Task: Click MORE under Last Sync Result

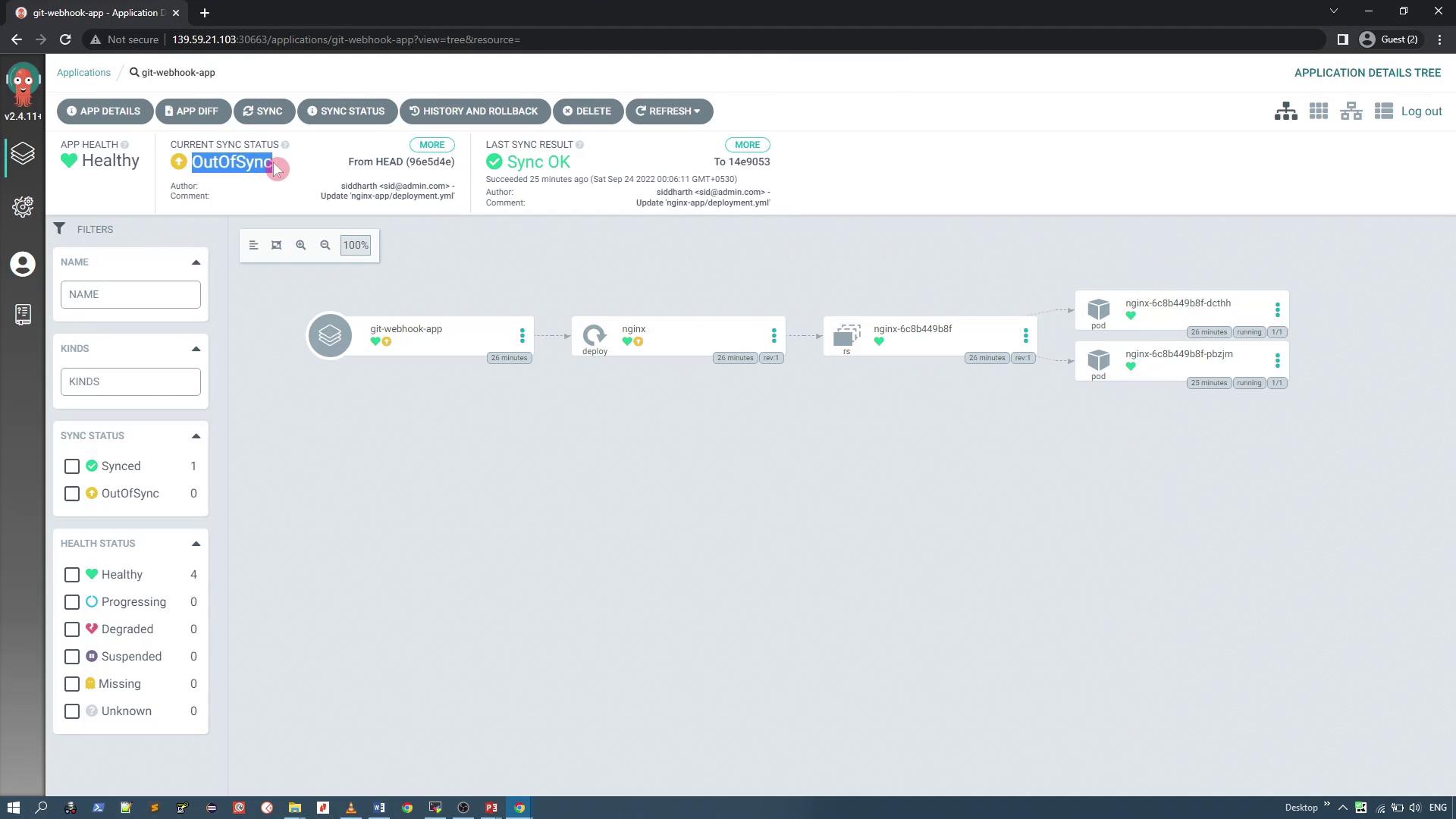Action: [x=746, y=145]
